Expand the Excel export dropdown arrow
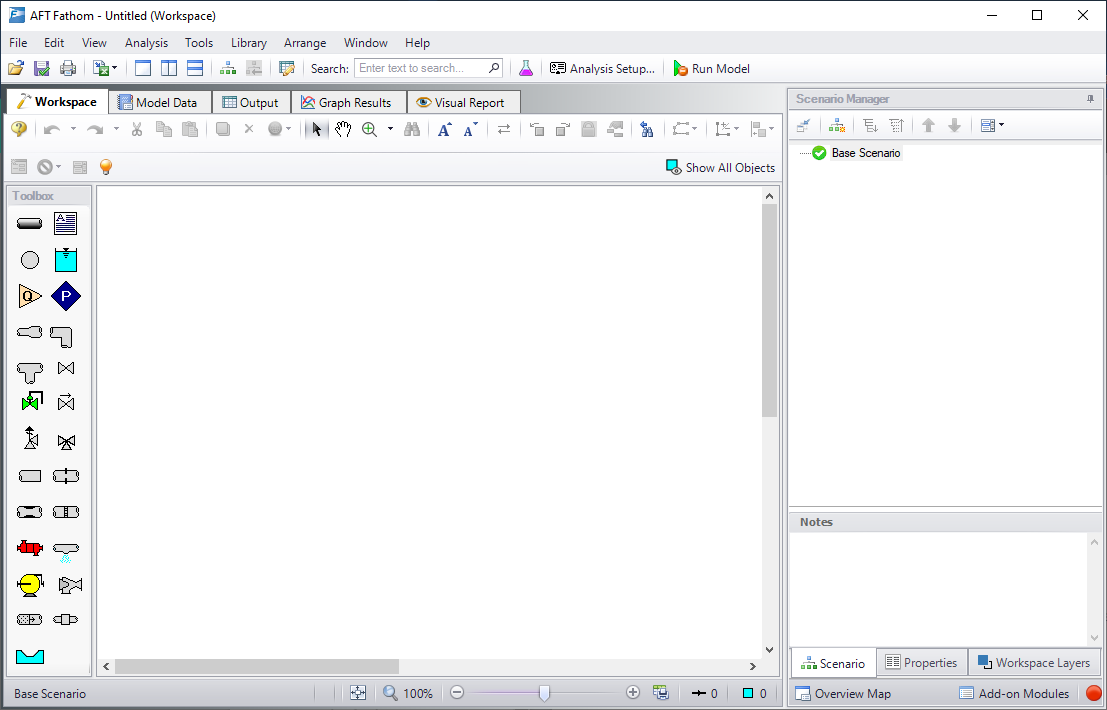Screen dimensions: 1107x710 coord(115,69)
